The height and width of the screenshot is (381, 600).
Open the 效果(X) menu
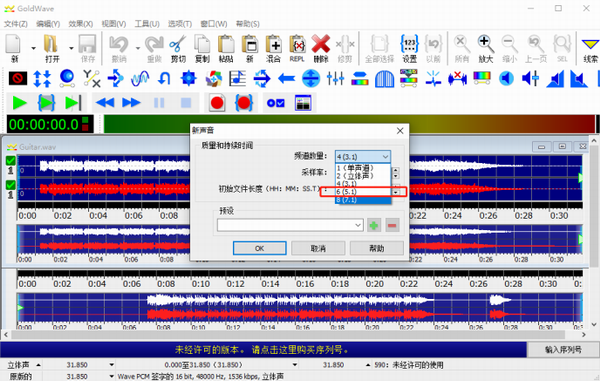(81, 24)
